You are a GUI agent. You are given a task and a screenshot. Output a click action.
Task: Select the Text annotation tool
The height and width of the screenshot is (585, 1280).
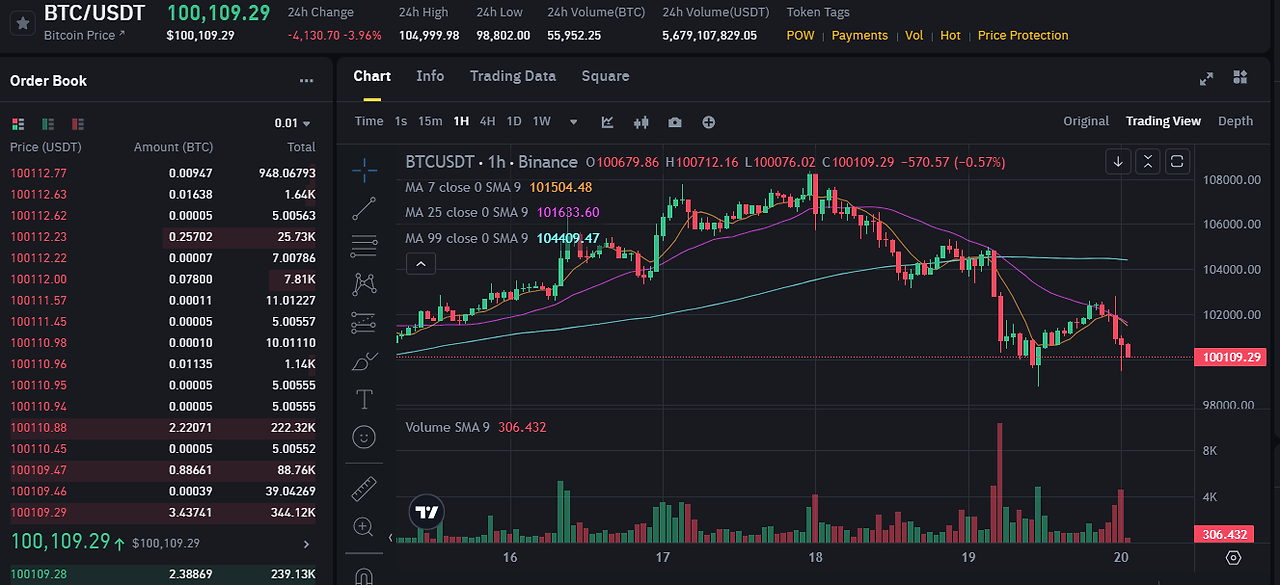[x=364, y=399]
